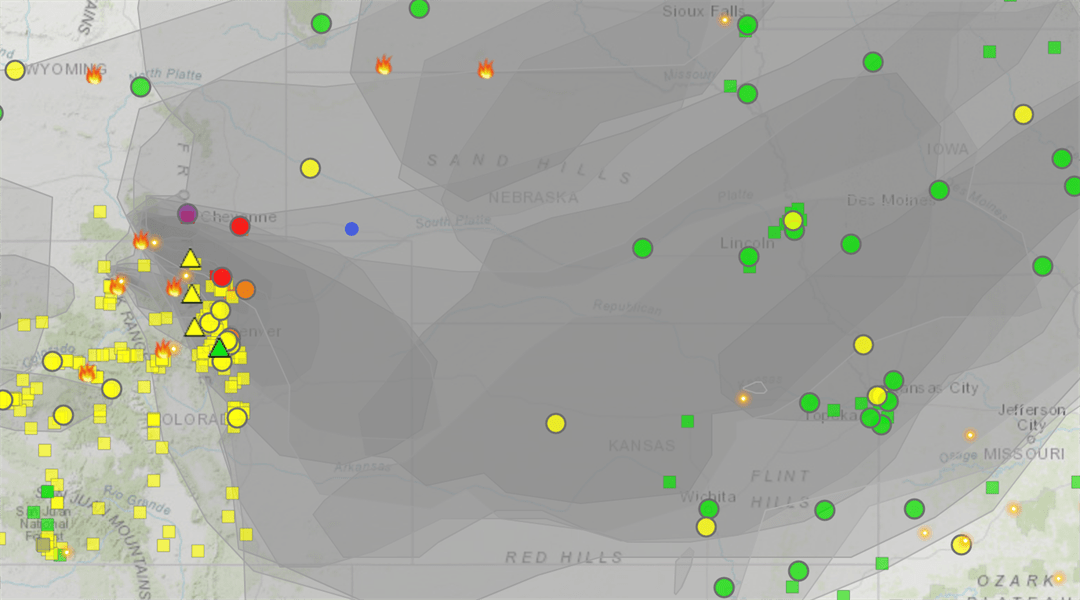Click the green circle under Wichita label
Image resolution: width=1080 pixels, height=600 pixels.
[709, 509]
